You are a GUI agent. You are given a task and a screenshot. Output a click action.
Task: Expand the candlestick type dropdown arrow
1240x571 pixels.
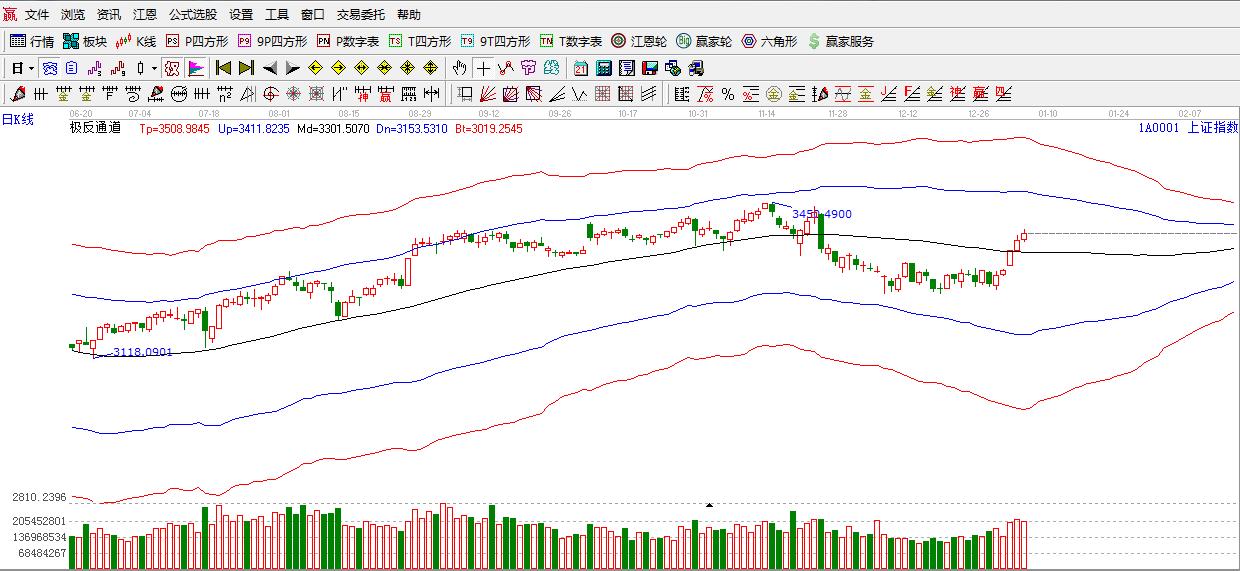click(153, 68)
